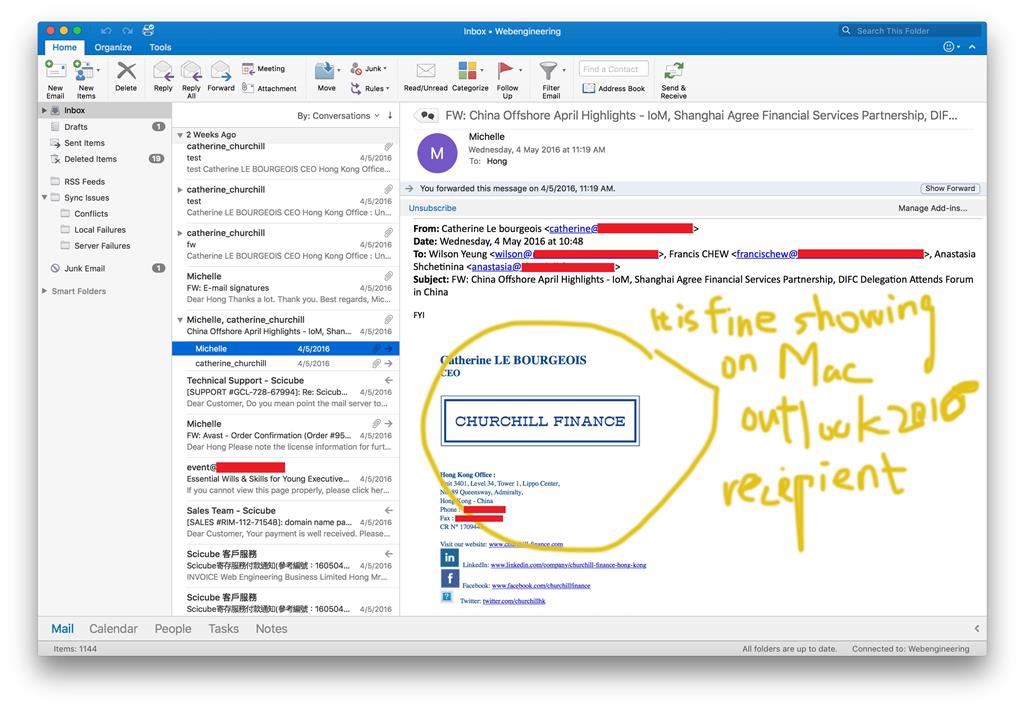Forward the current email
The height and width of the screenshot is (709, 1024).
(221, 76)
